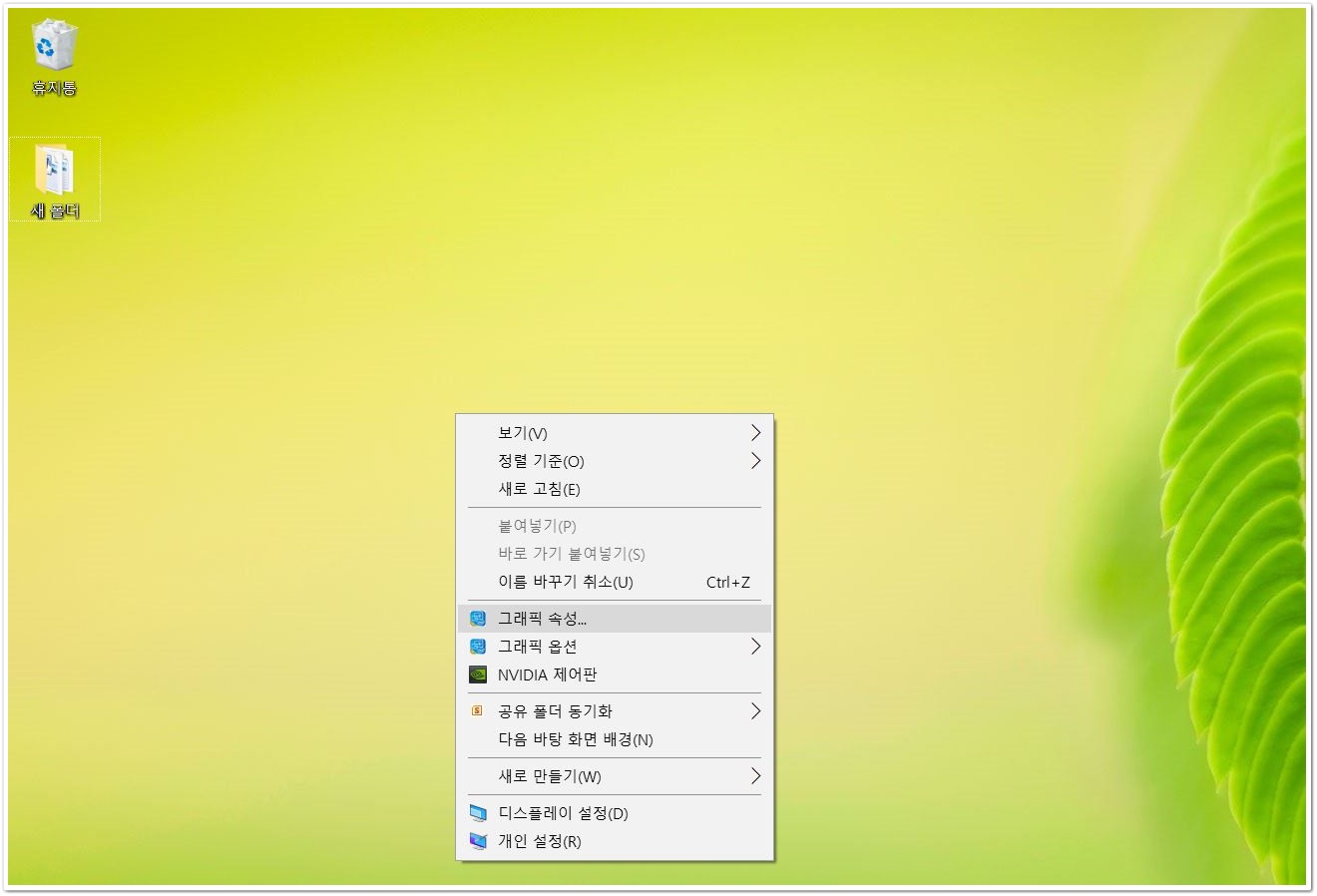Screen dimensions: 1317x896
Task: Open the 새로 만들기(W) menu entry
Action: tap(615, 776)
